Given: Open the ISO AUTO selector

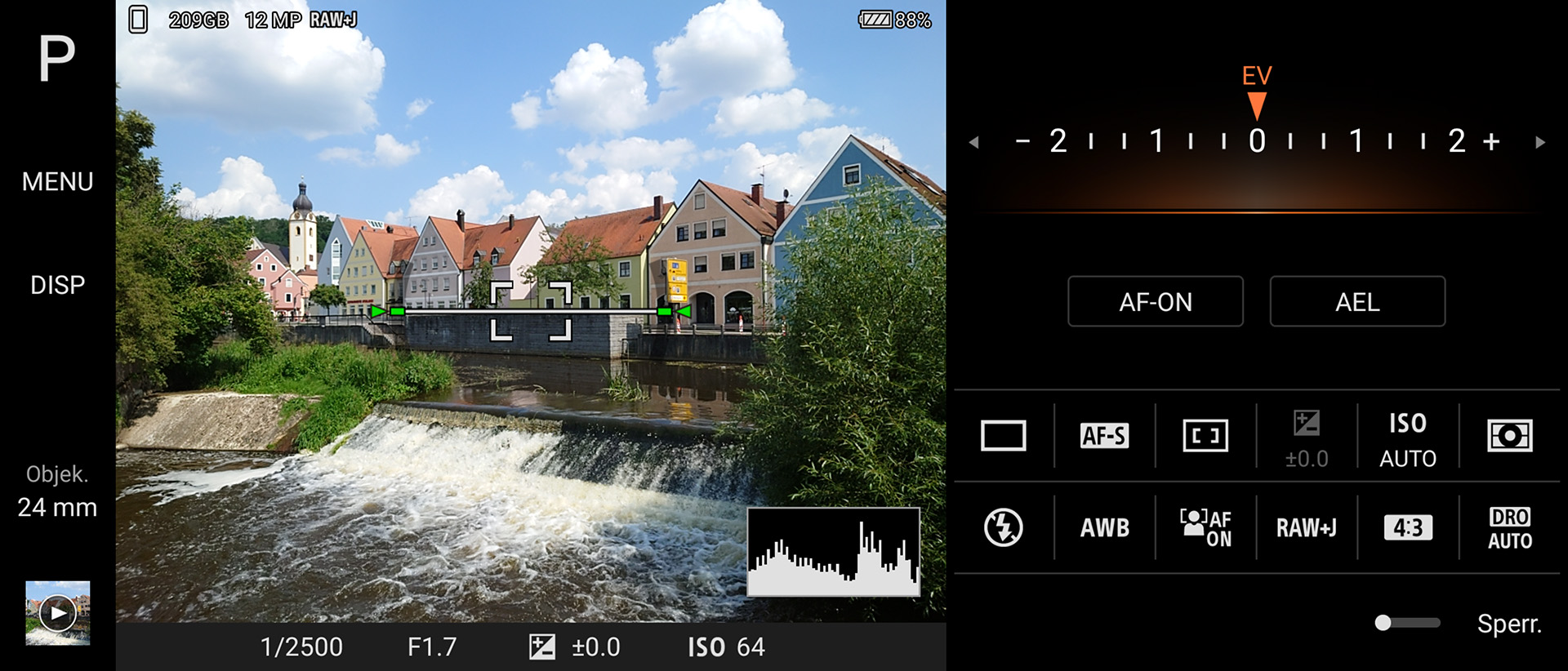Looking at the screenshot, I should (x=1408, y=439).
